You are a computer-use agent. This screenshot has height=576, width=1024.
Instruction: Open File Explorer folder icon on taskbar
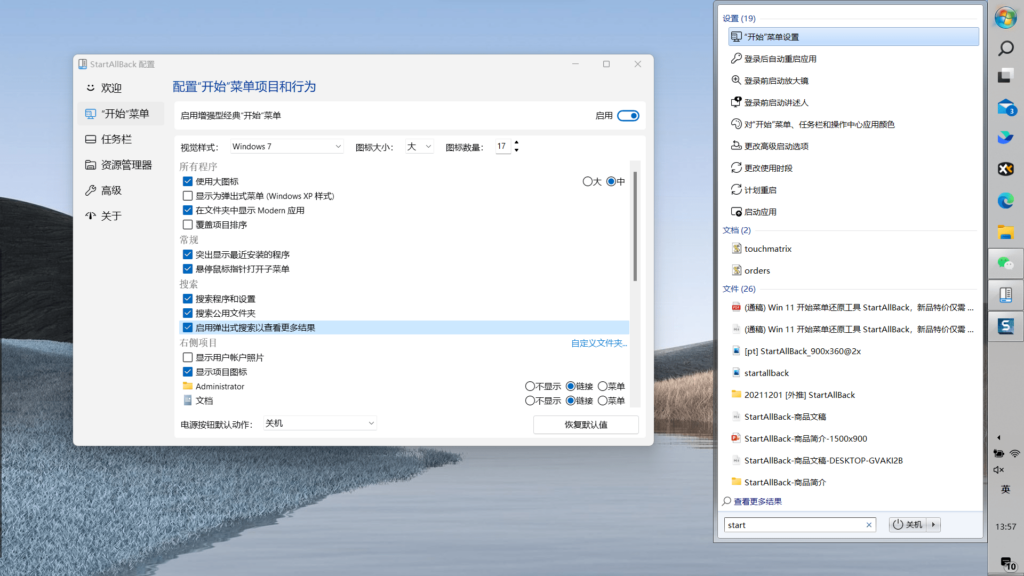click(1006, 232)
